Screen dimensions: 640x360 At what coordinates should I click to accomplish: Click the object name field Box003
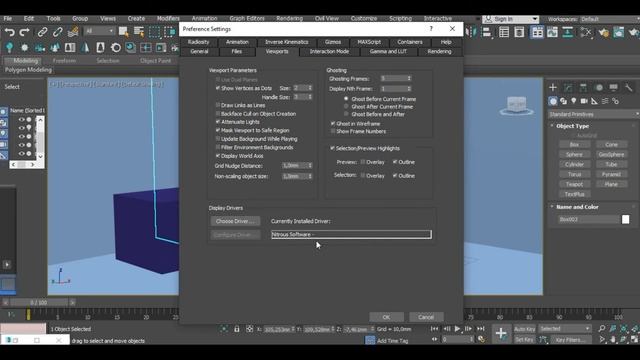pos(588,220)
